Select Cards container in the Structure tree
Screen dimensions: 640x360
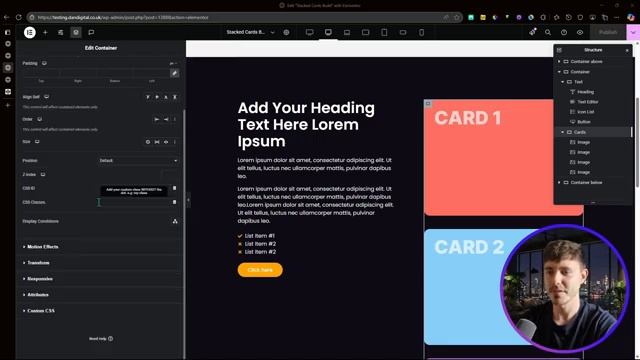point(580,132)
